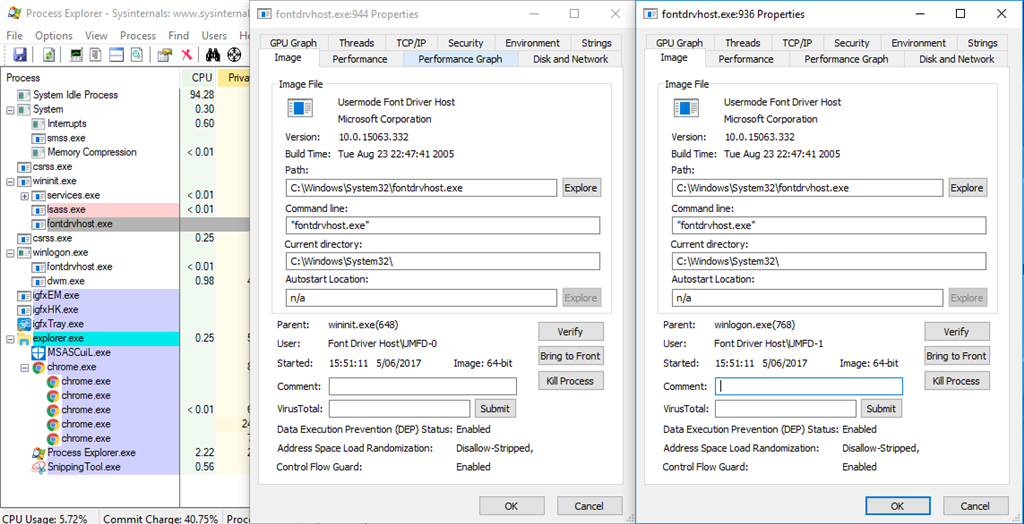The height and width of the screenshot is (524, 1024).
Task: Open System Information graph icon in toolbar
Action: (x=78, y=55)
